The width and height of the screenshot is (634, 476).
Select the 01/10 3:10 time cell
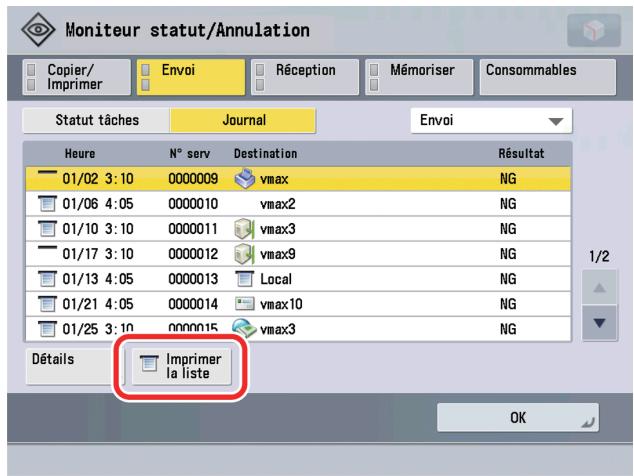[x=98, y=228]
